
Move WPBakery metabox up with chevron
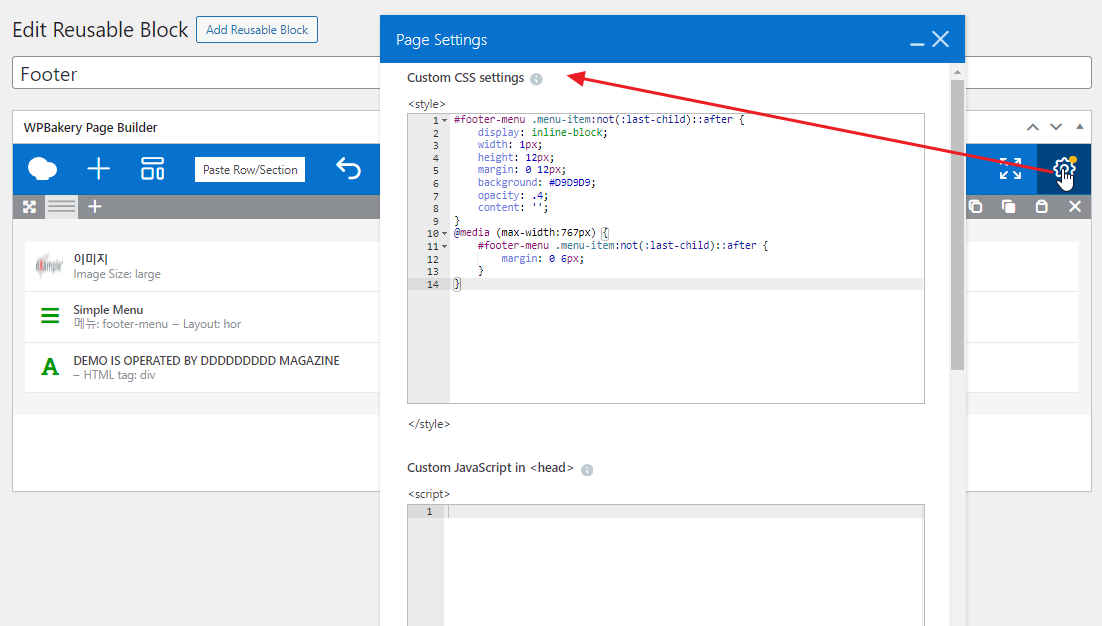pyautogui.click(x=1032, y=127)
